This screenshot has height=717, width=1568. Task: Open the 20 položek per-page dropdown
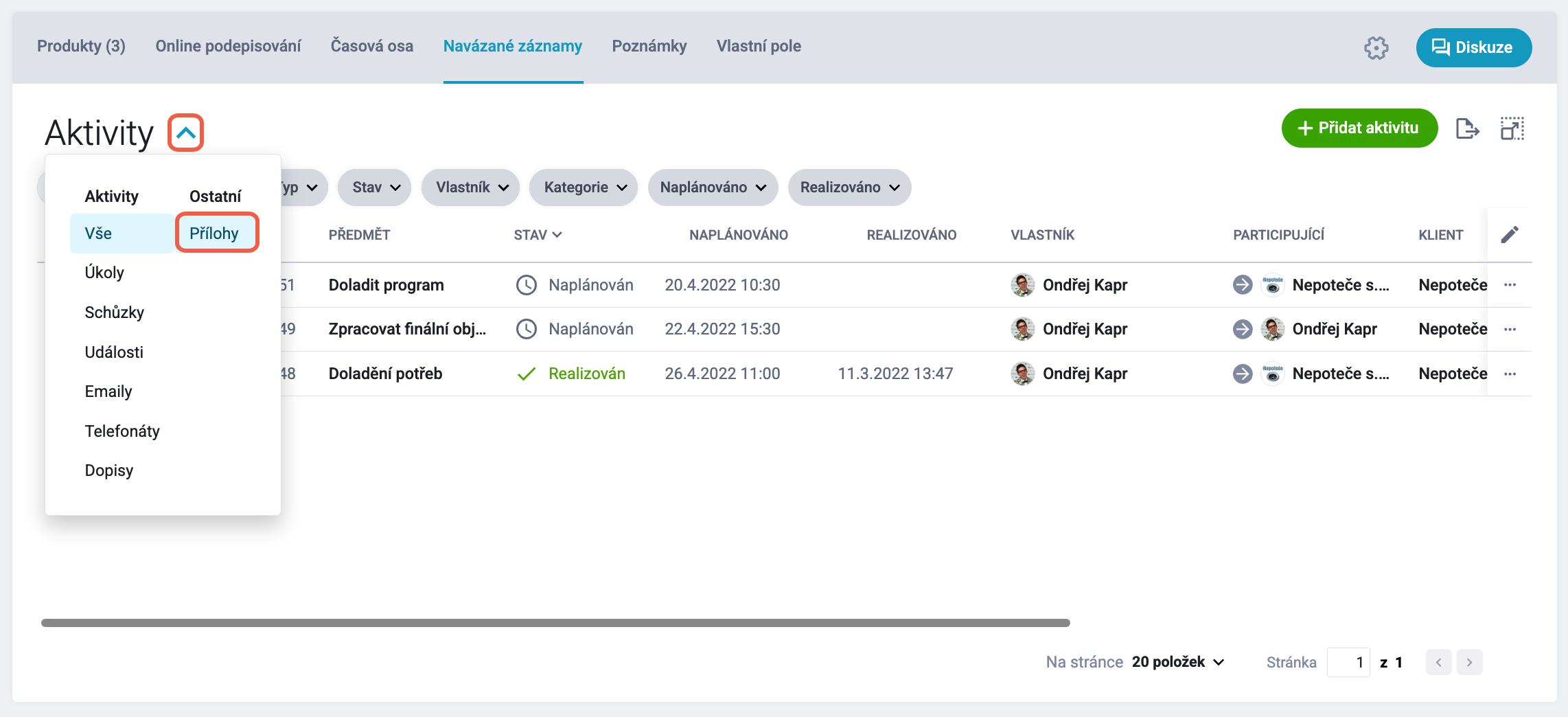[x=1177, y=662]
